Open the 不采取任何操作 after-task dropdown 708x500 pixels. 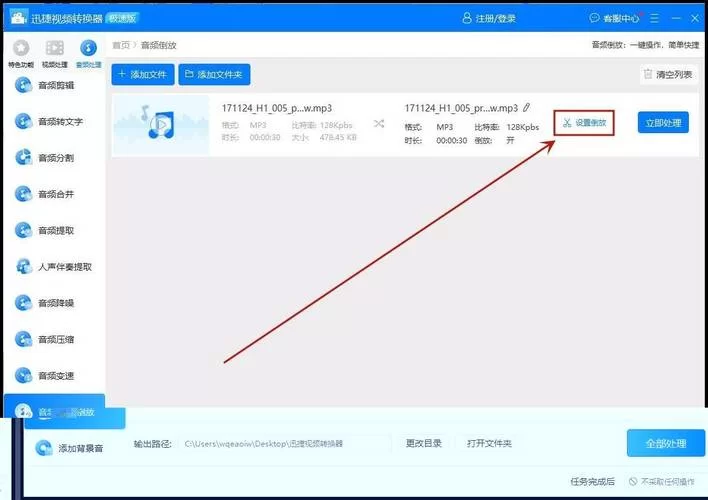point(662,481)
